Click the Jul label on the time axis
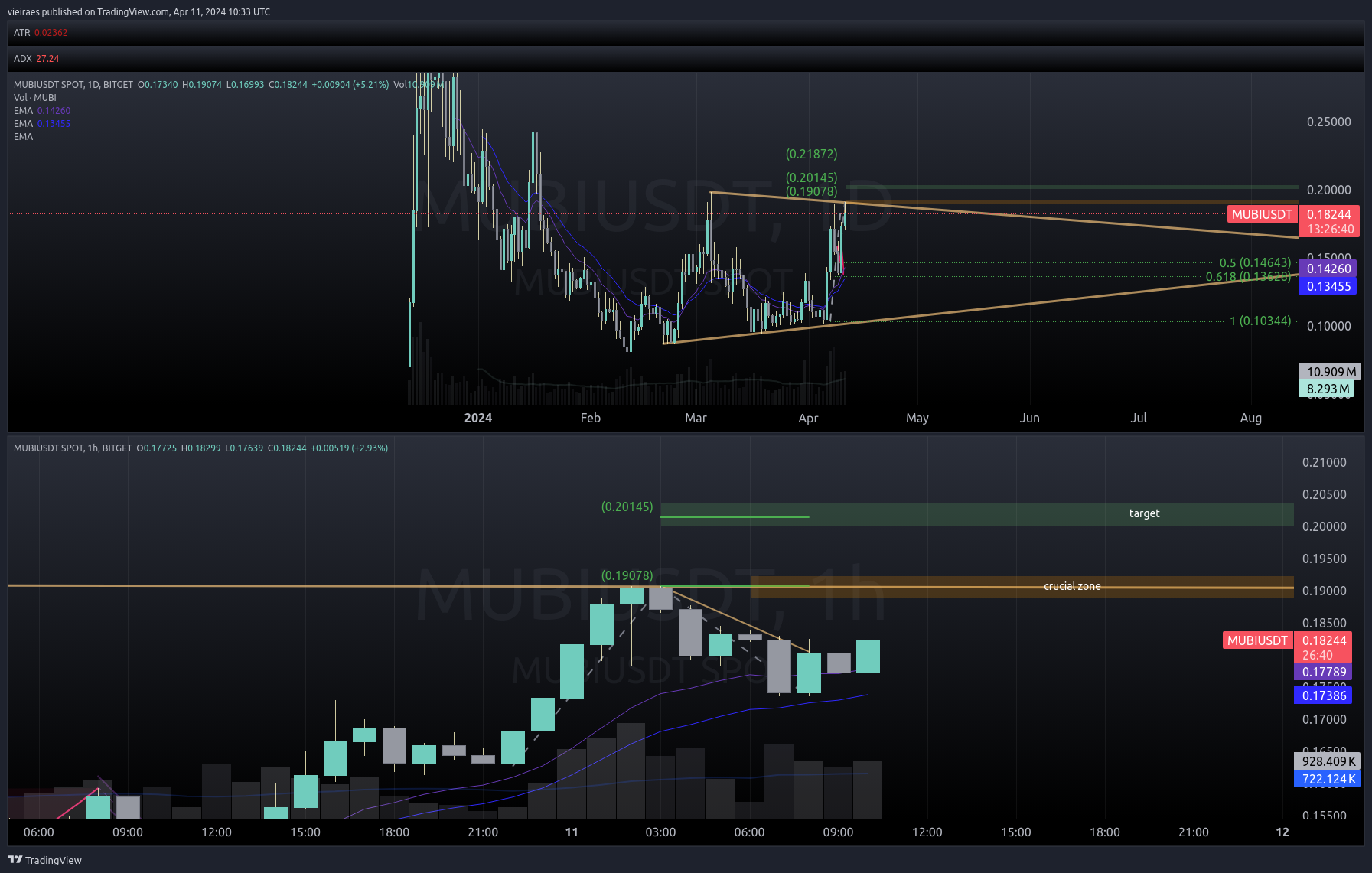Image resolution: width=1372 pixels, height=873 pixels. coord(1139,419)
